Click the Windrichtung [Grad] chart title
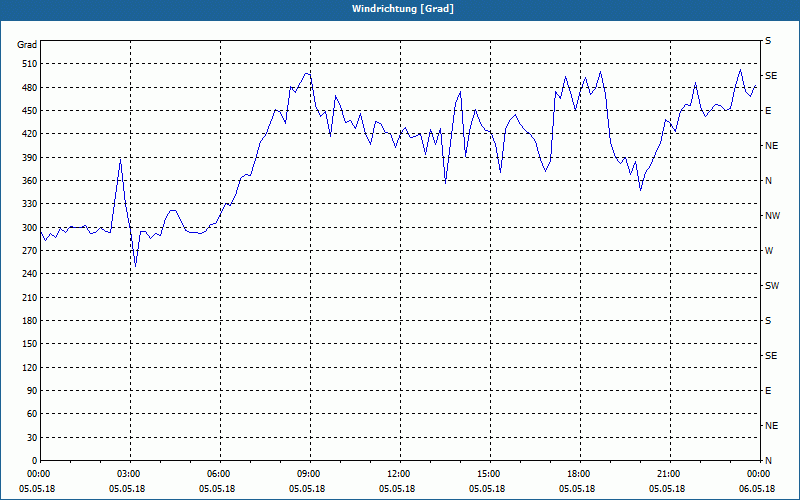 pyautogui.click(x=403, y=9)
